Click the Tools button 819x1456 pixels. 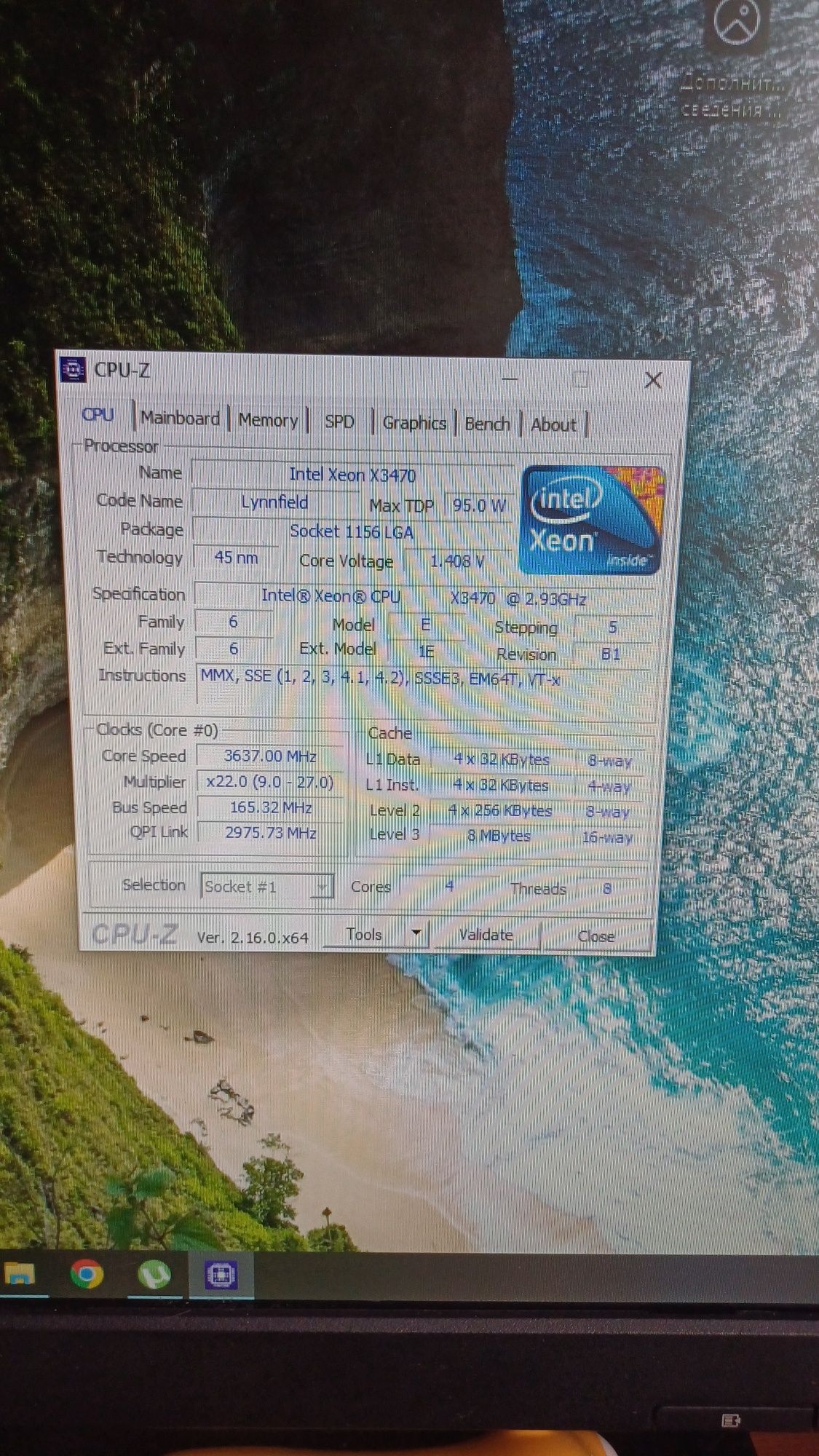coord(364,934)
